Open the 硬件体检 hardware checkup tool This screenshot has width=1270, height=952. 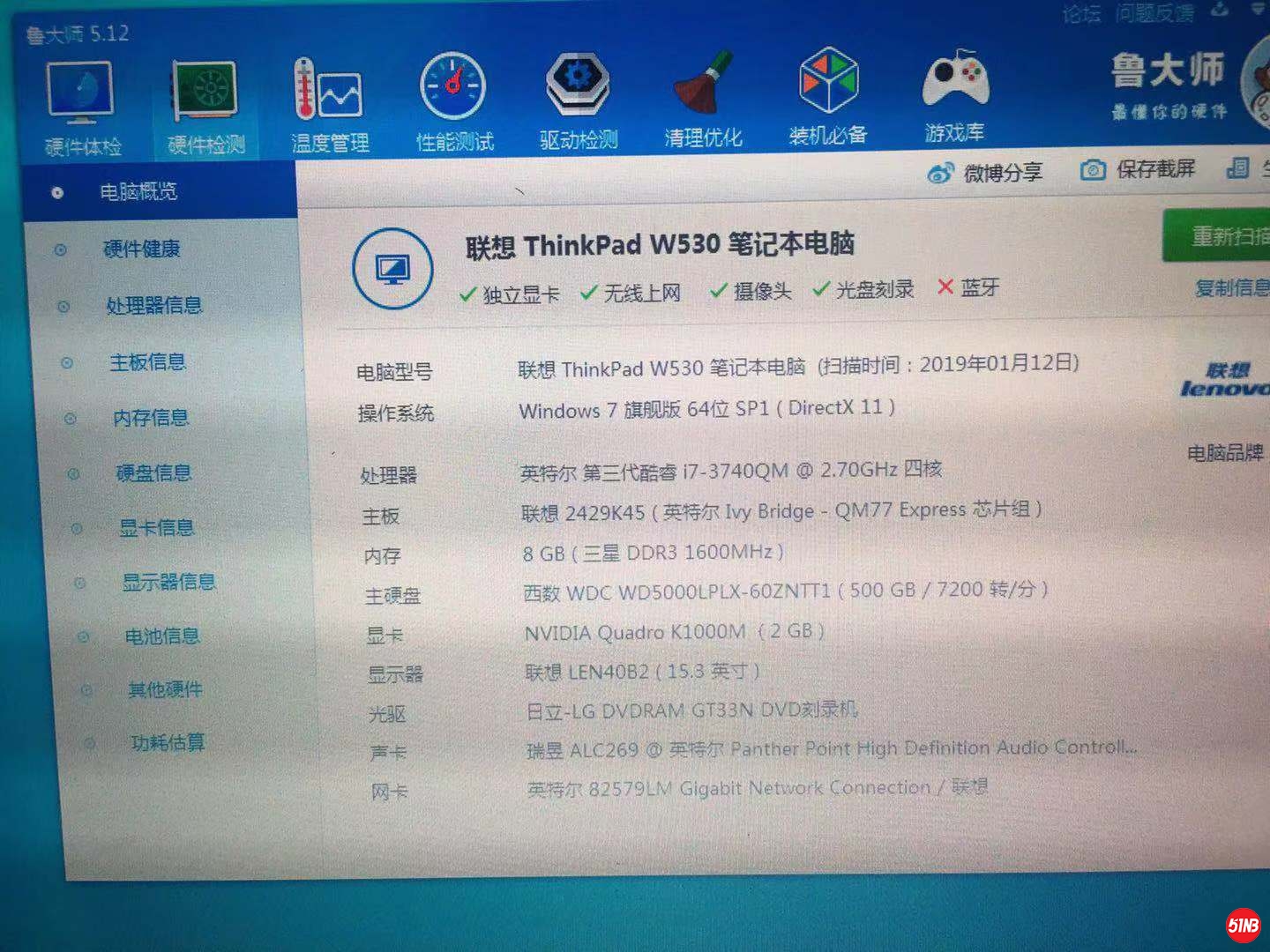click(81, 101)
